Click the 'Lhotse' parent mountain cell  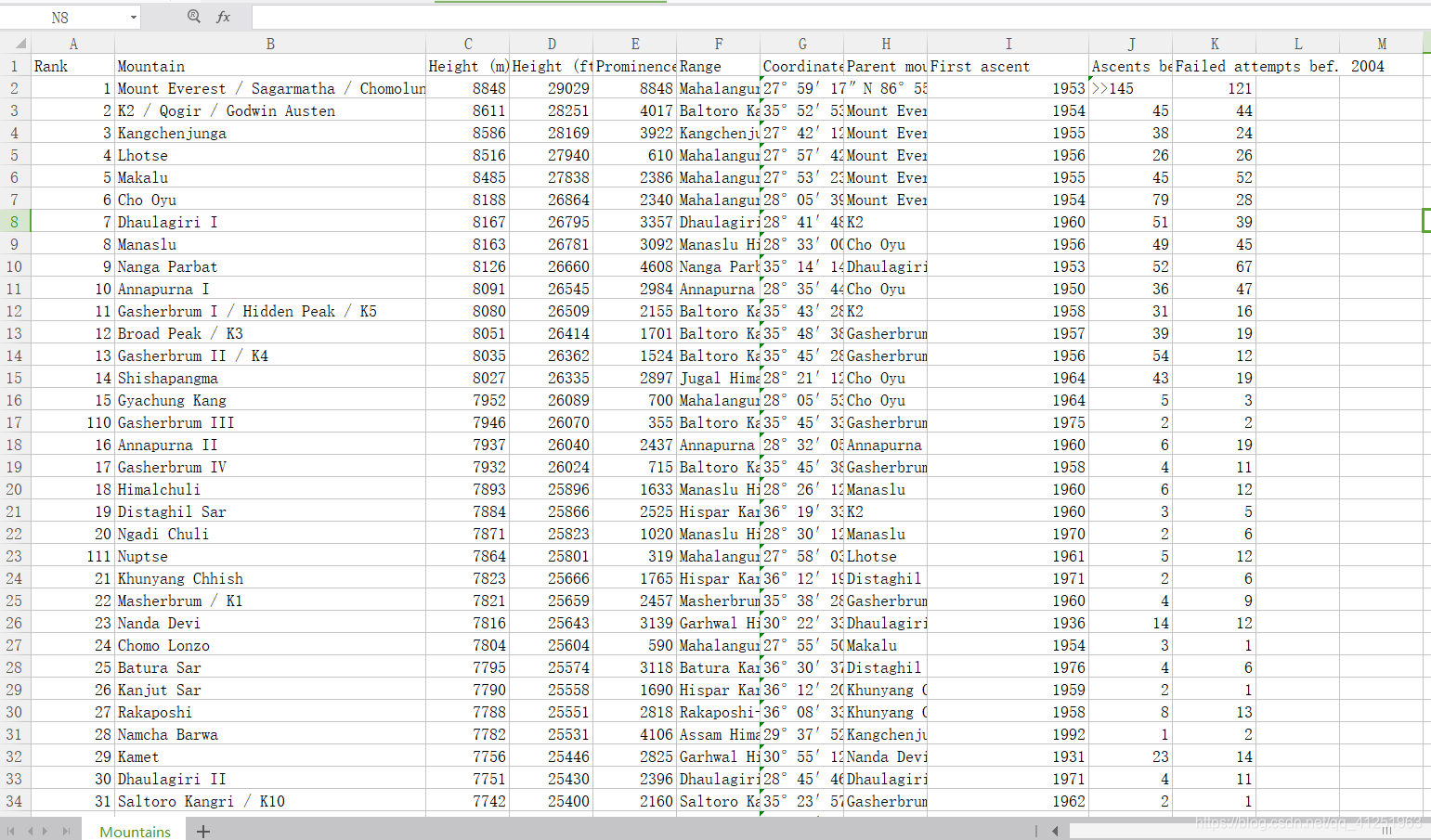(x=886, y=556)
